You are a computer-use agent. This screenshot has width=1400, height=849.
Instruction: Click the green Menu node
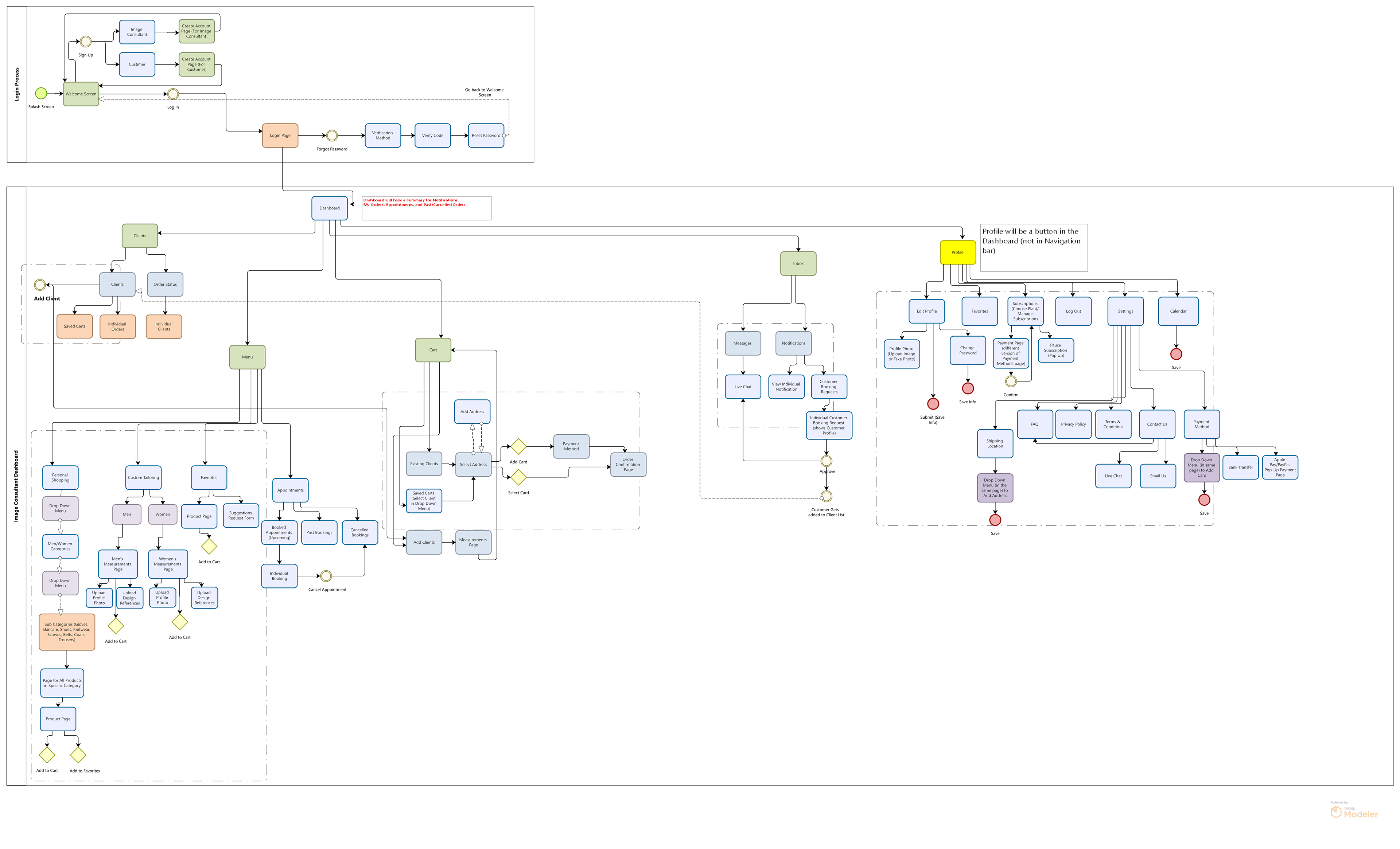pos(247,357)
